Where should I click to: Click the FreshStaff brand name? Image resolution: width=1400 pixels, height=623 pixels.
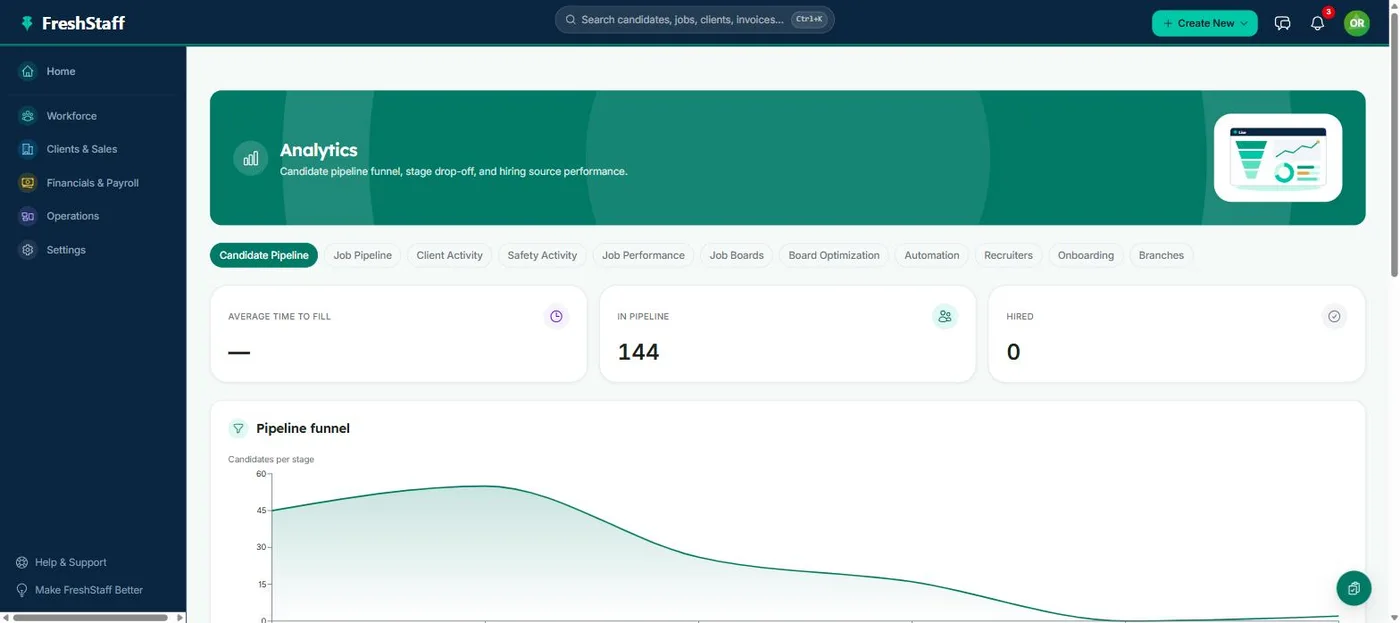(84, 23)
